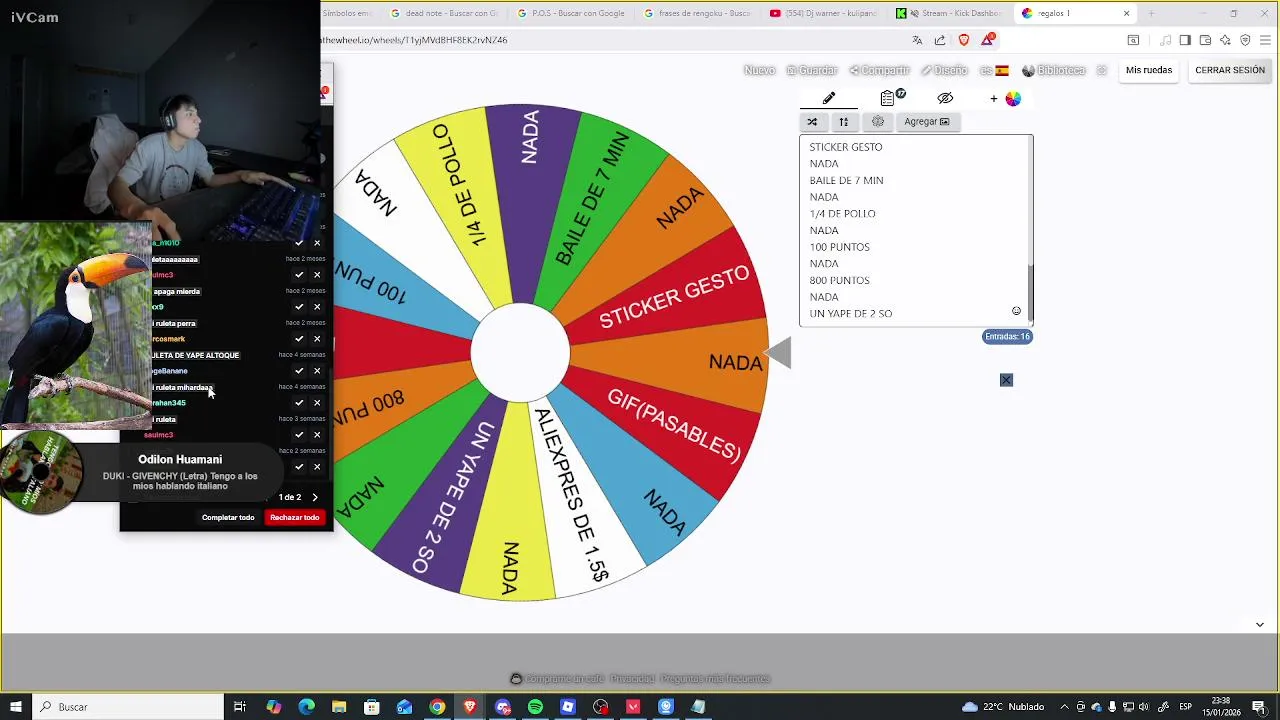Open Brave VPN shield icon
Screen dimensions: 1280x720
click(1245, 40)
